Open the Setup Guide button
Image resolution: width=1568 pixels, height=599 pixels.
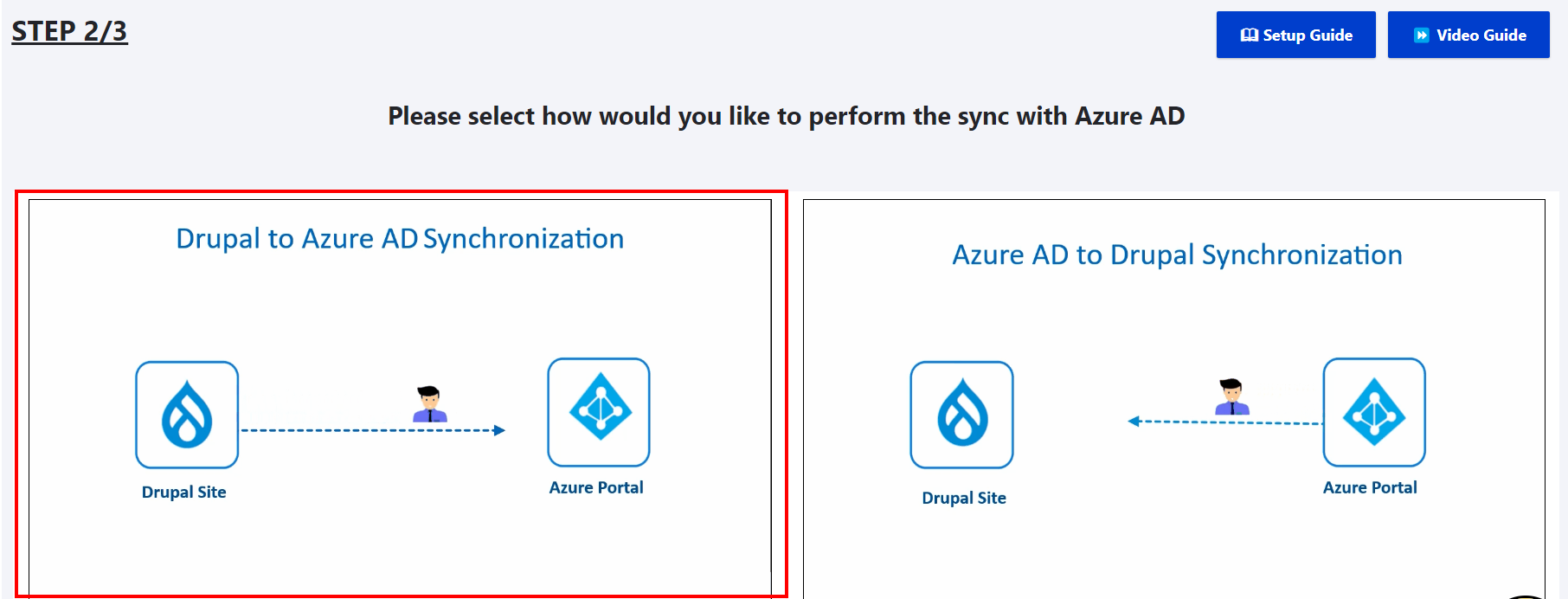(x=1295, y=35)
